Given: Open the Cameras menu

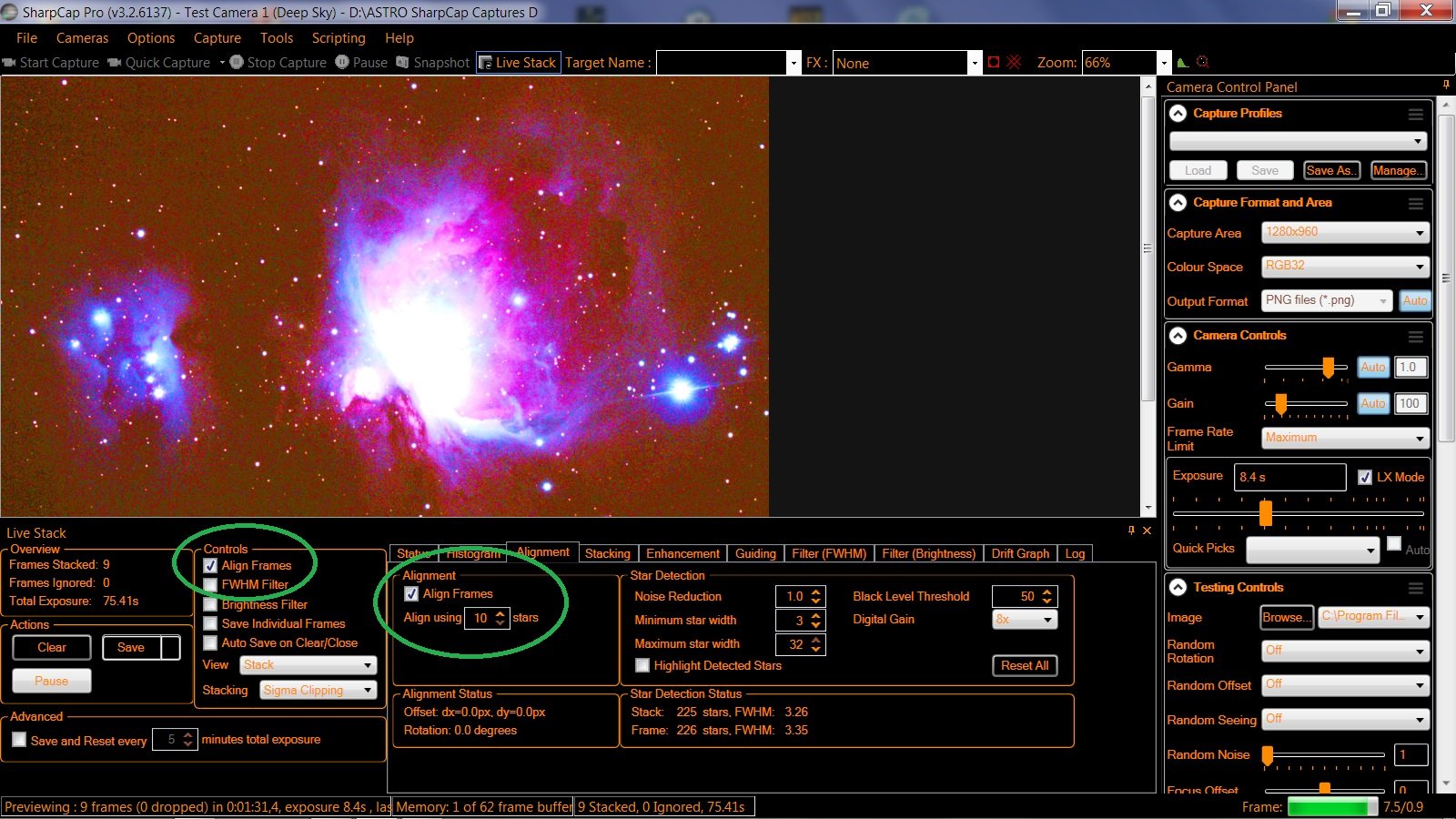Looking at the screenshot, I should (82, 38).
